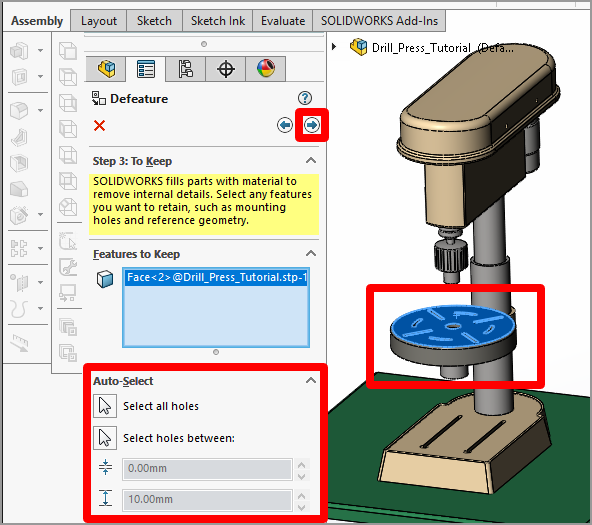The image size is (592, 525).
Task: Click Select holes between cursor button
Action: (105, 438)
